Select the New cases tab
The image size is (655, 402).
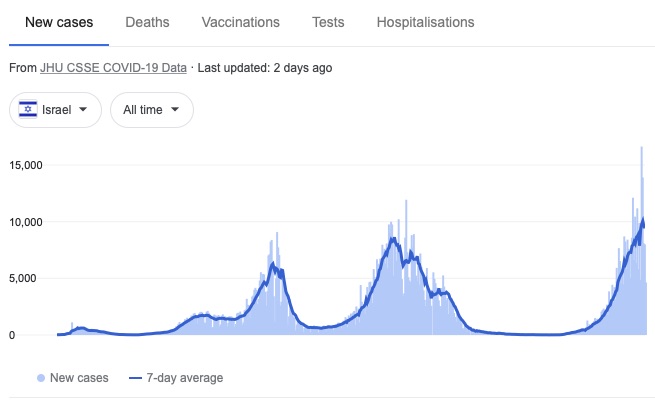pos(59,22)
